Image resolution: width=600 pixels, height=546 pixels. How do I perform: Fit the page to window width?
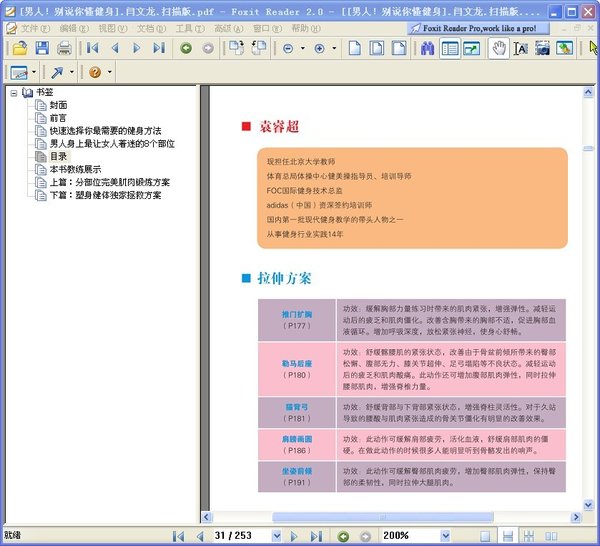tap(399, 48)
